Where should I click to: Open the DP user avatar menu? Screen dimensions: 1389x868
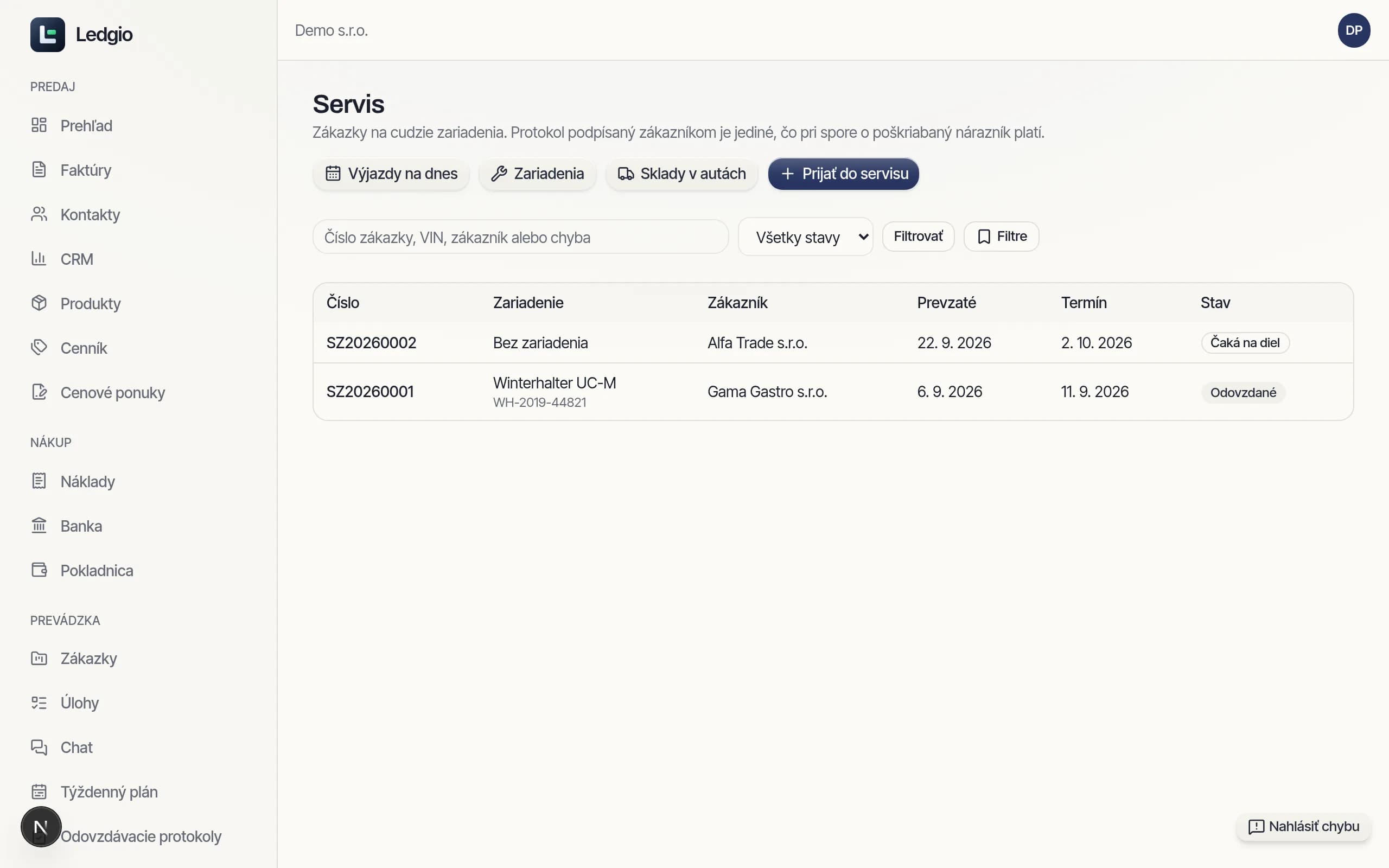pyautogui.click(x=1353, y=30)
